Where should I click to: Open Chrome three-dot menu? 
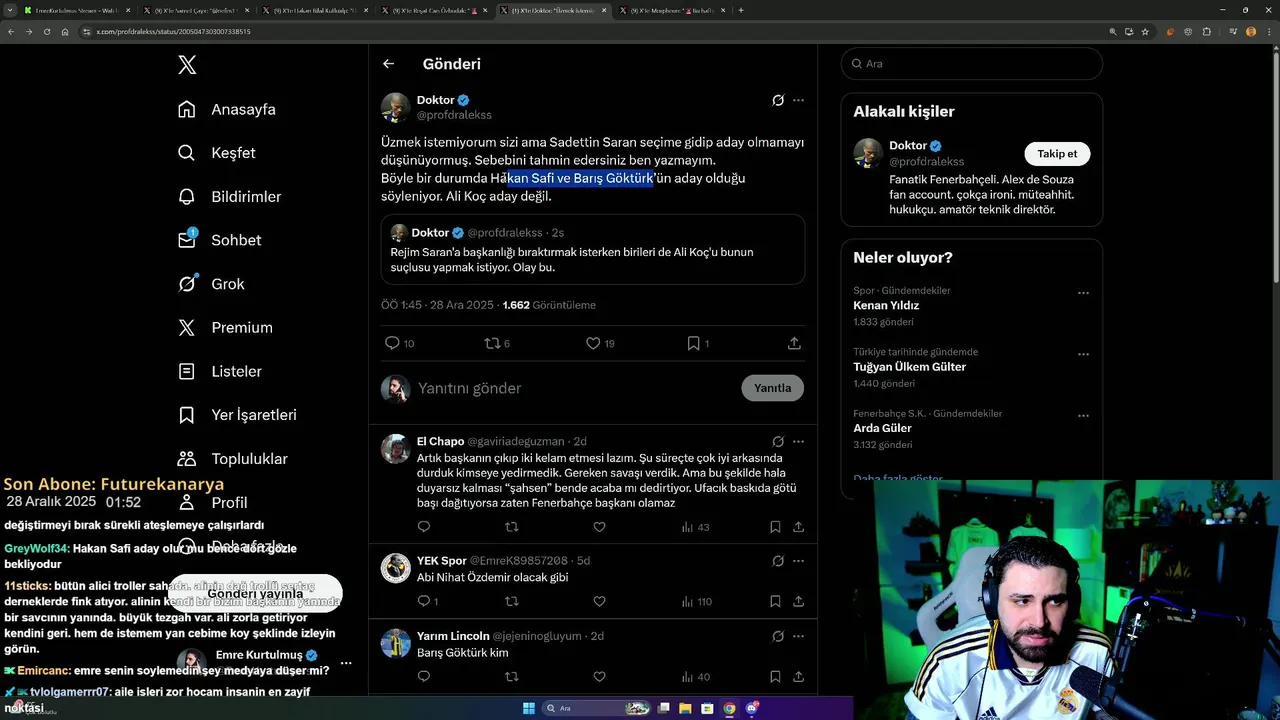1268,31
